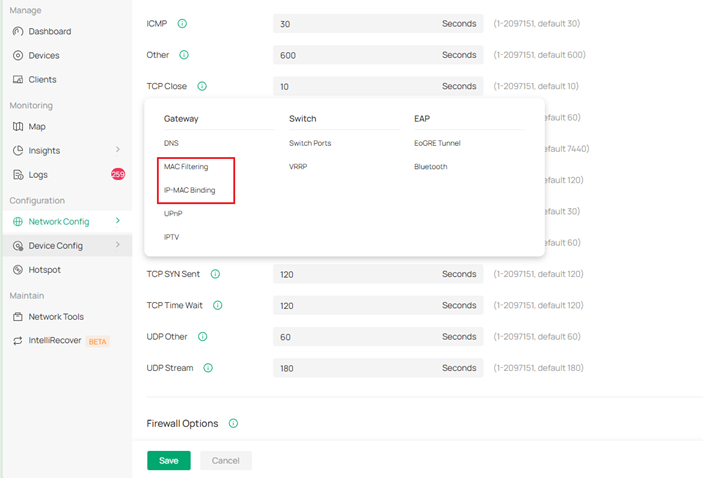The width and height of the screenshot is (703, 478).
Task: Click the Devices sidebar icon
Action: pos(18,56)
